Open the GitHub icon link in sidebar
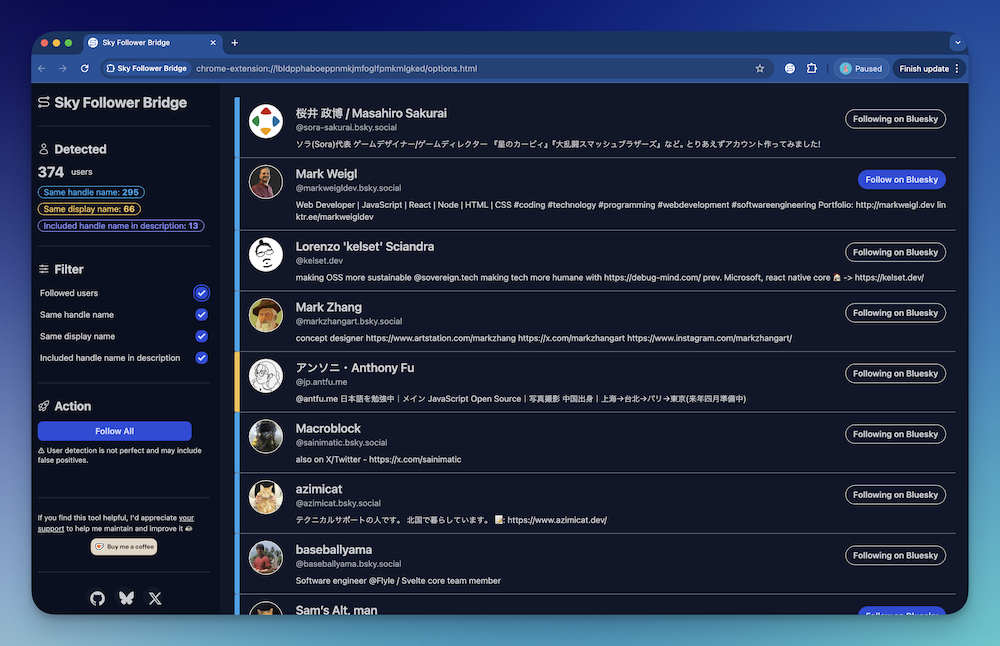1000x646 pixels. (97, 598)
